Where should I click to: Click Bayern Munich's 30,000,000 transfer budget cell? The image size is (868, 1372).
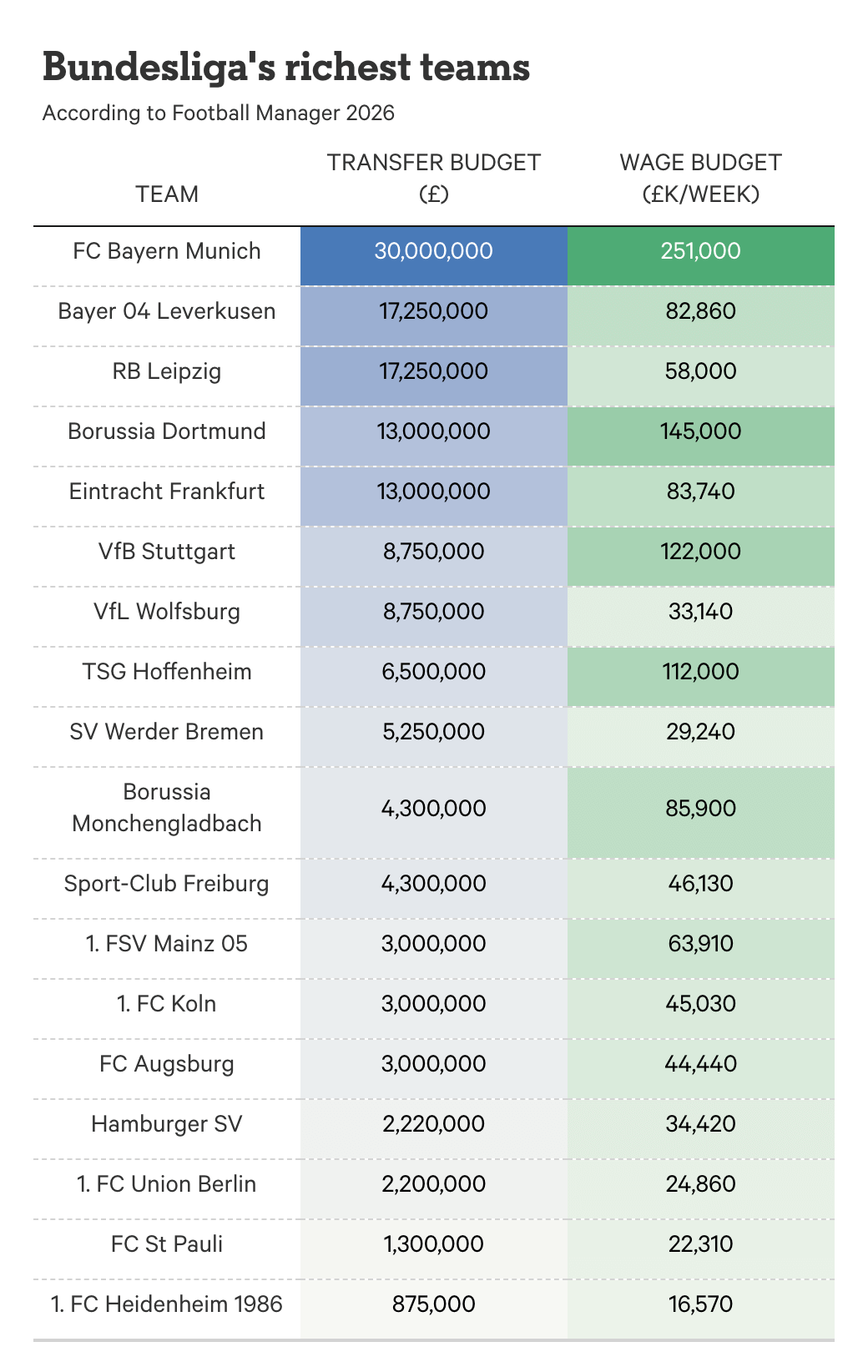pos(433,251)
